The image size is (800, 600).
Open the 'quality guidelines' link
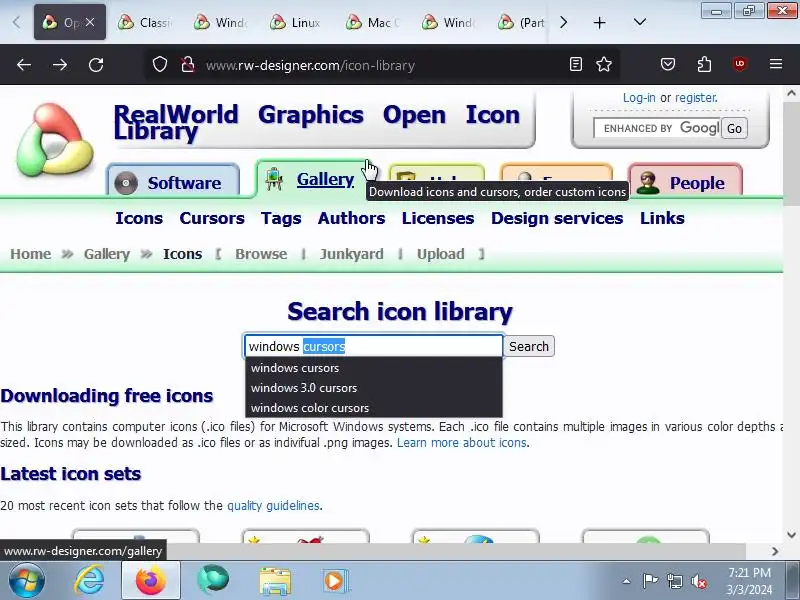(273, 506)
